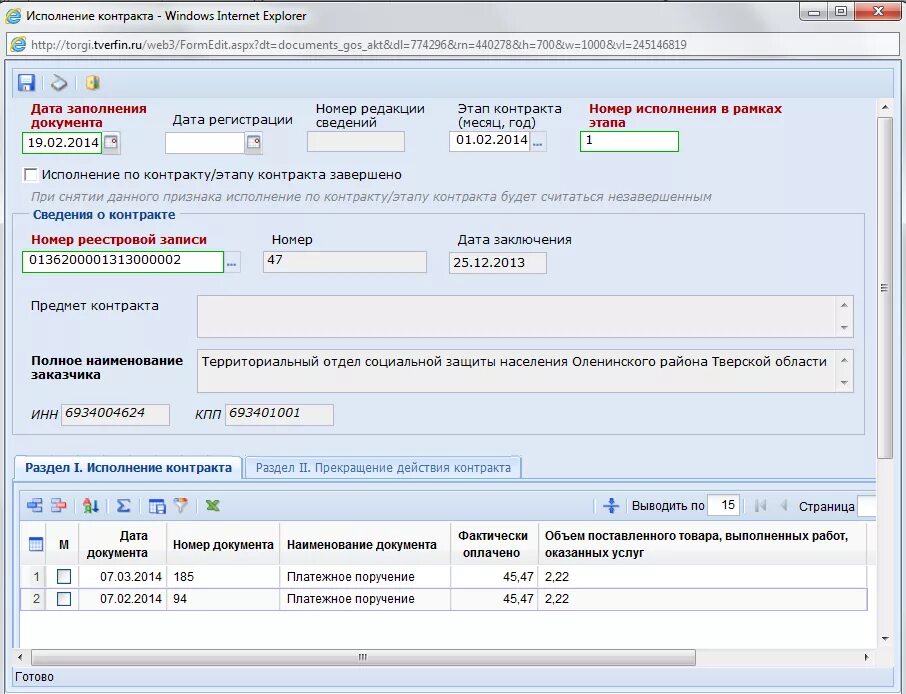Open calendar for registration date

(254, 143)
